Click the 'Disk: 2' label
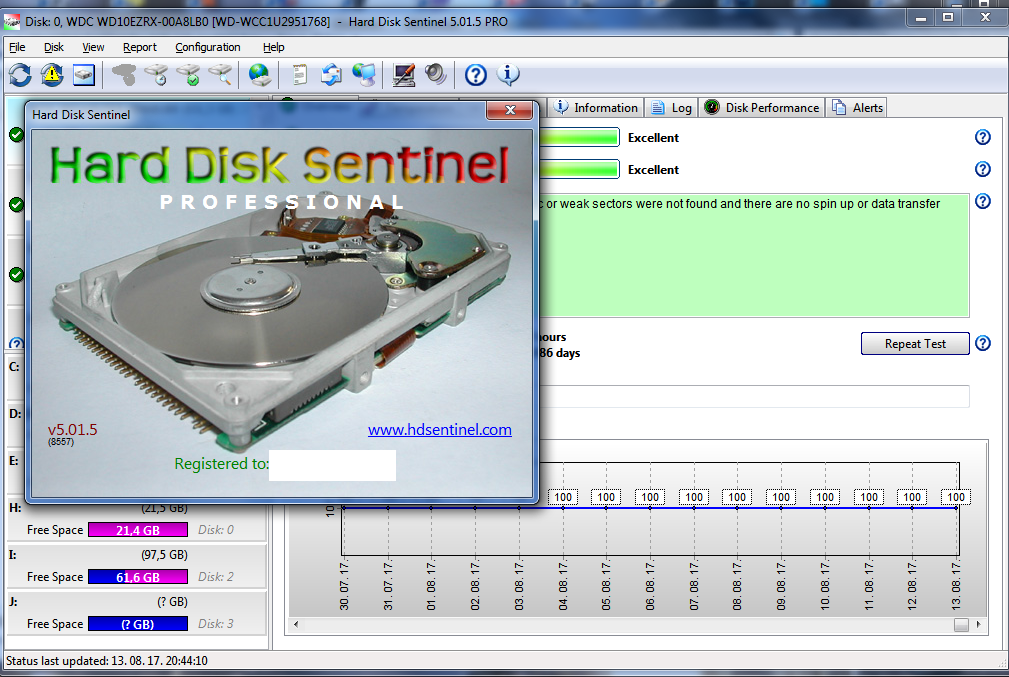1009x677 pixels. tap(216, 577)
